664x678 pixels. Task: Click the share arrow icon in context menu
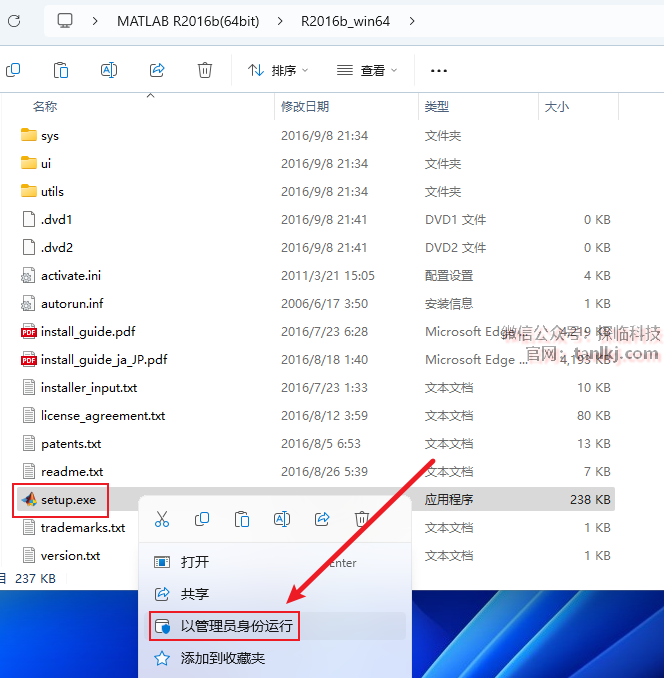[x=322, y=518]
